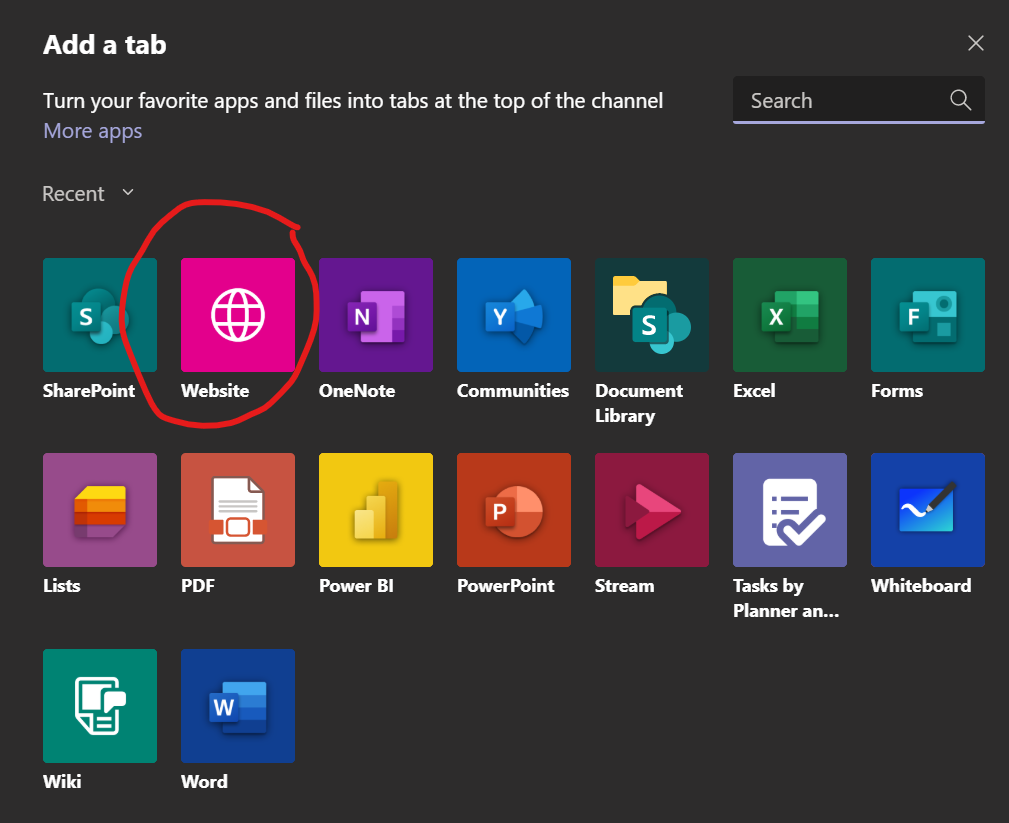Select the Power BI tile
The height and width of the screenshot is (823, 1009).
coord(376,510)
